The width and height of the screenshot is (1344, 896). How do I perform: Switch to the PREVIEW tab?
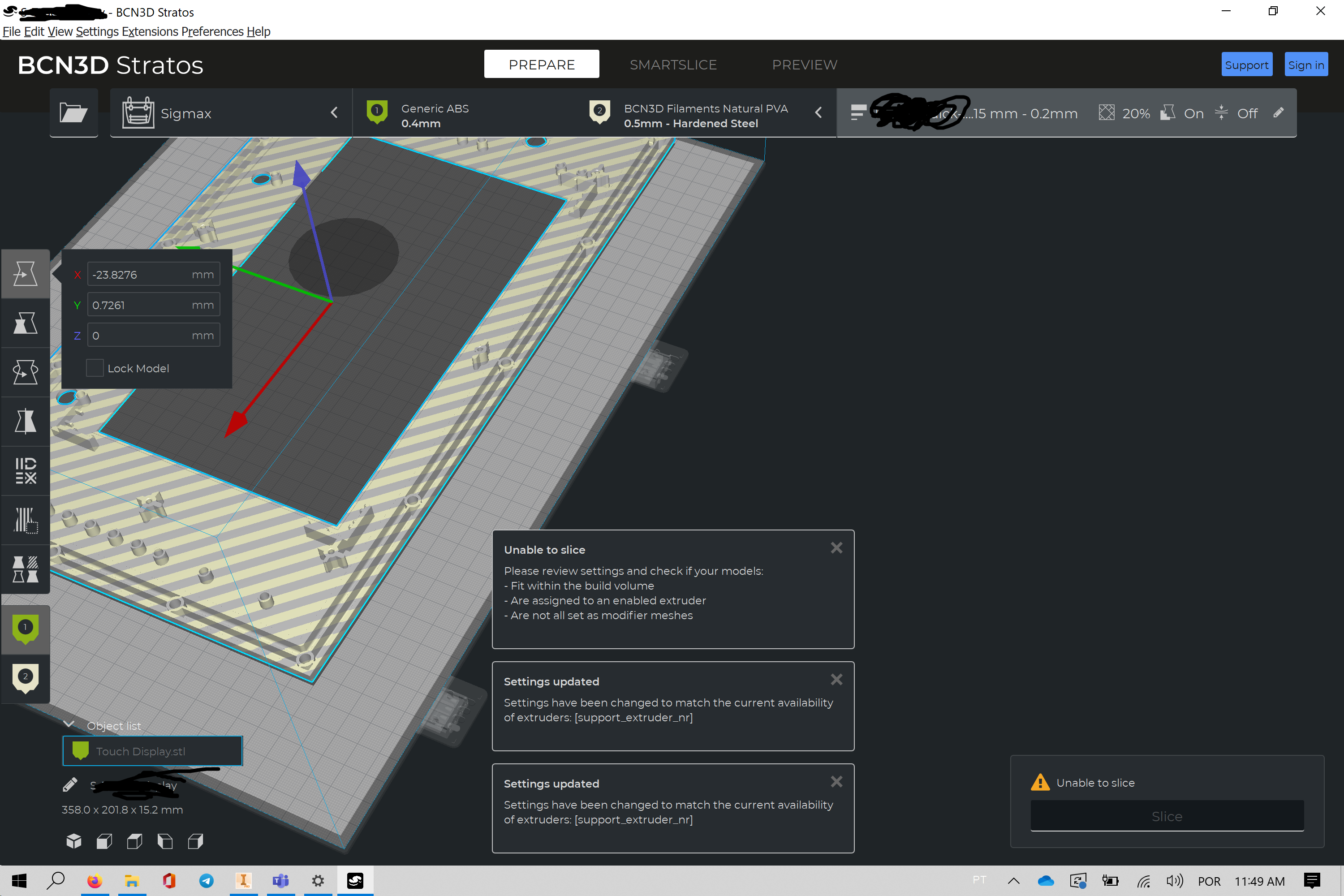(x=804, y=64)
